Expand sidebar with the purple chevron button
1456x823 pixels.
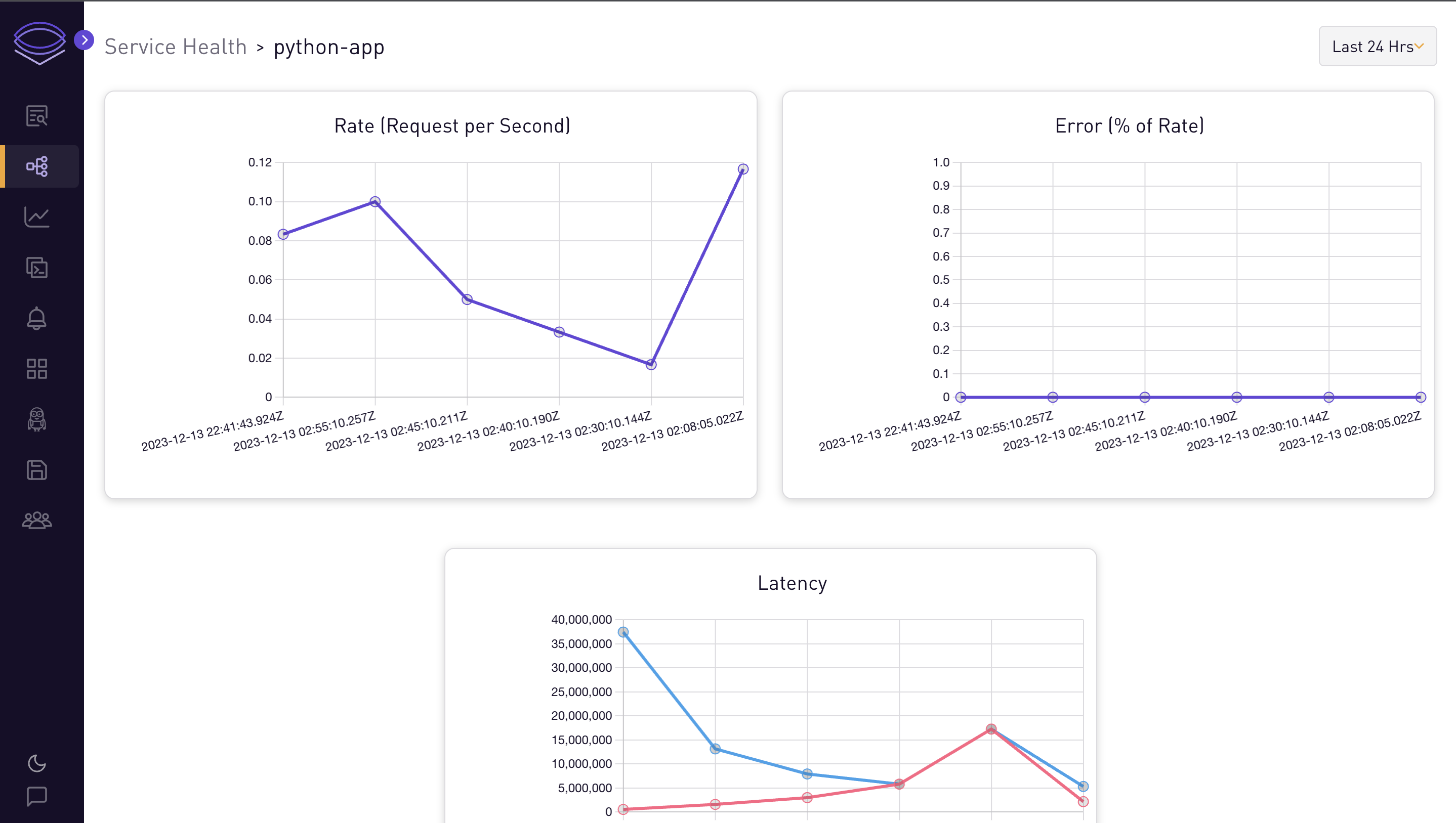tap(84, 39)
